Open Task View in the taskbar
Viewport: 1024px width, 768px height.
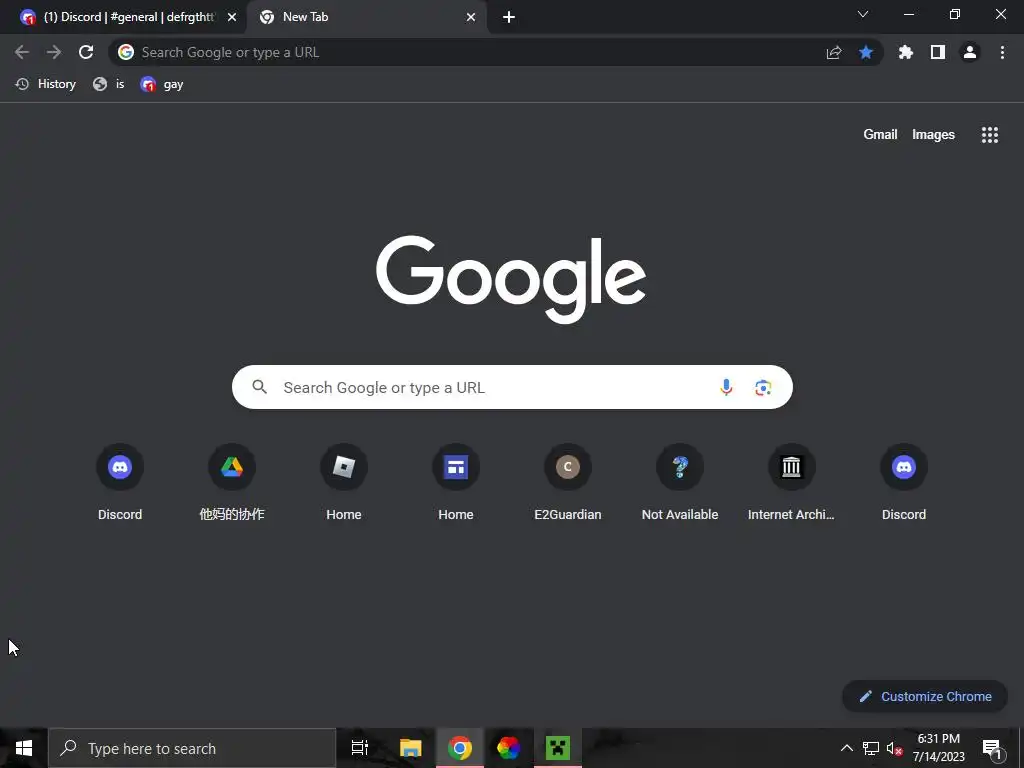click(360, 748)
